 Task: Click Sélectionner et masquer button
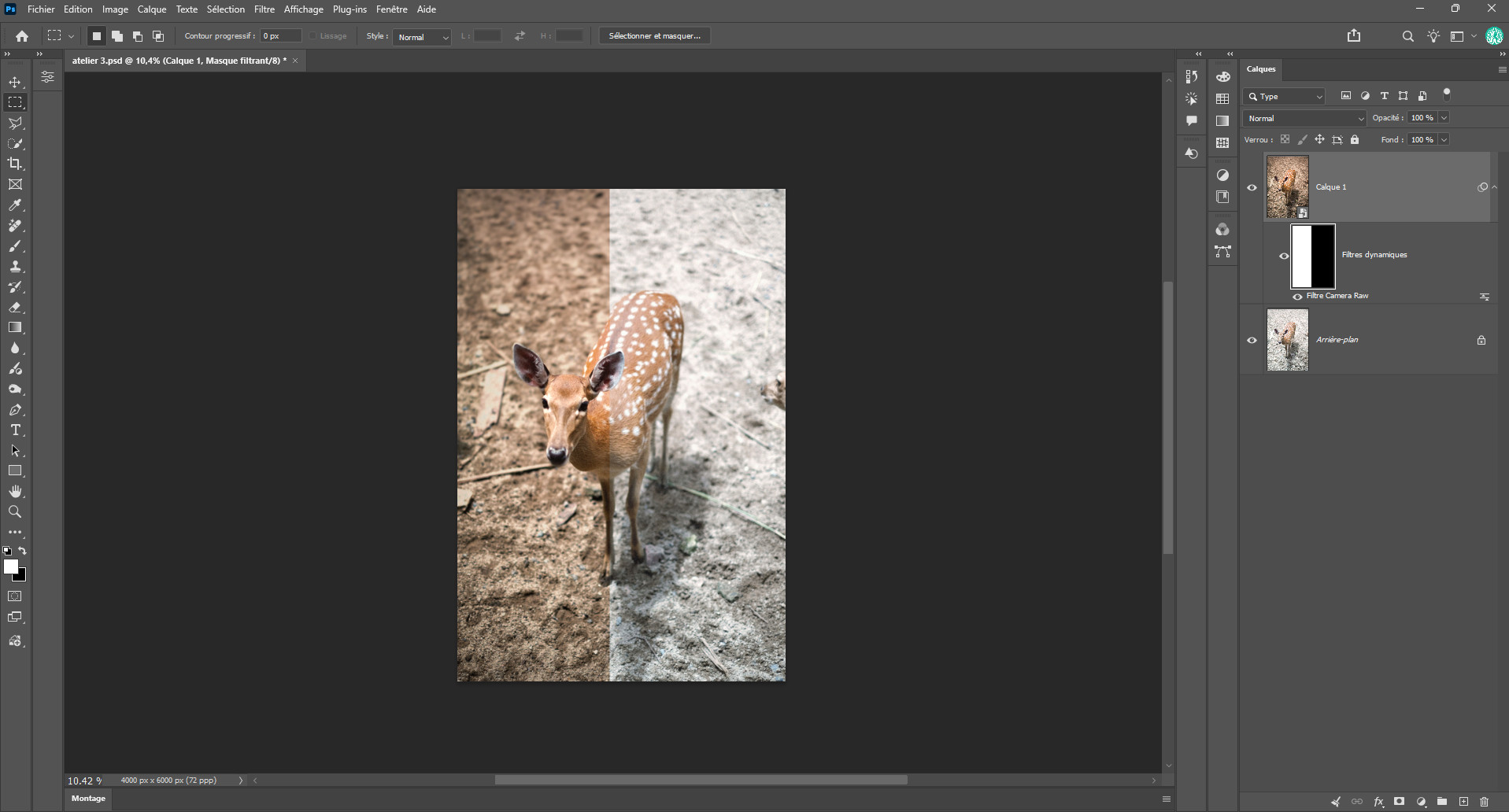(654, 36)
